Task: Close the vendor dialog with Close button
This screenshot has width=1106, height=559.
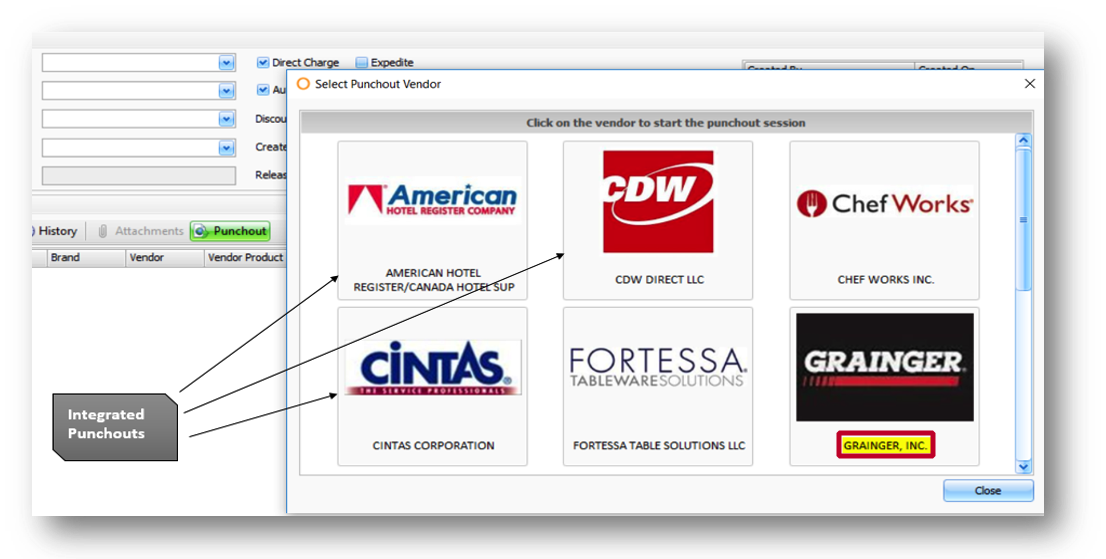Action: [988, 491]
